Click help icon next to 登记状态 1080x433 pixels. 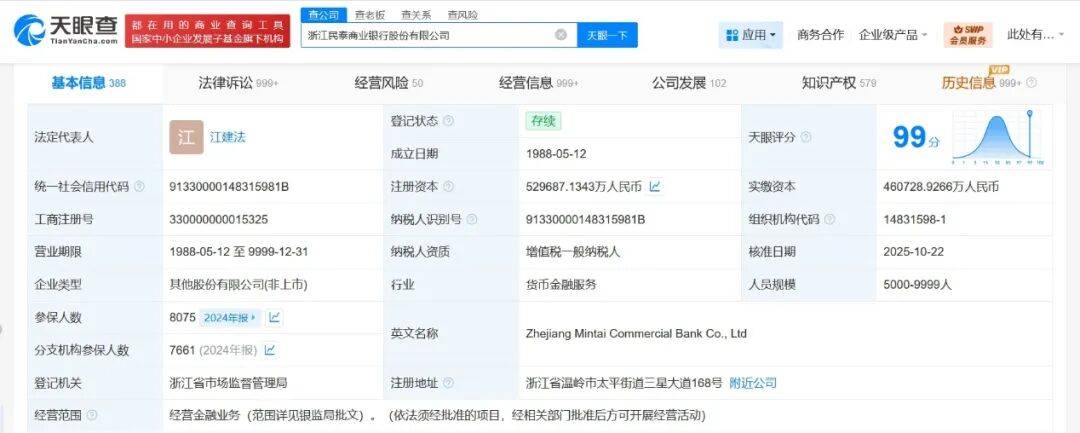(448, 121)
